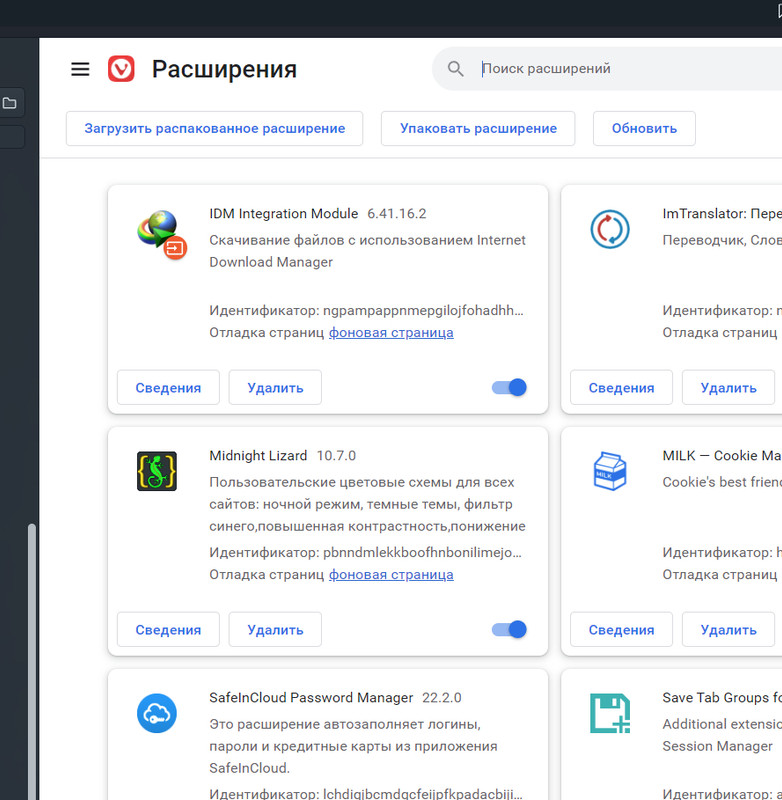
Task: Open details for MILK Cookie Manager
Action: tap(621, 629)
